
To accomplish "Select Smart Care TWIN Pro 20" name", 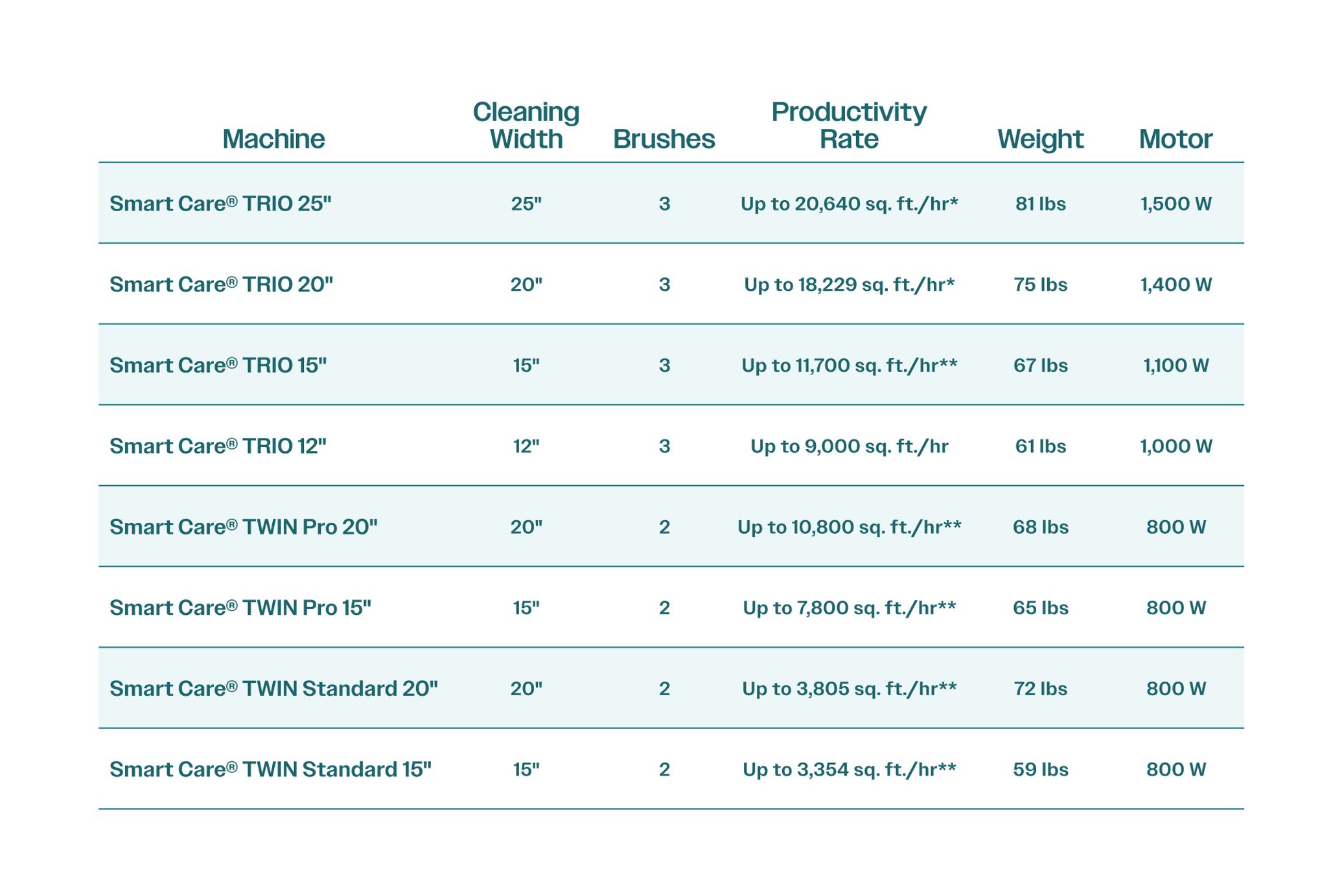I will click(244, 527).
